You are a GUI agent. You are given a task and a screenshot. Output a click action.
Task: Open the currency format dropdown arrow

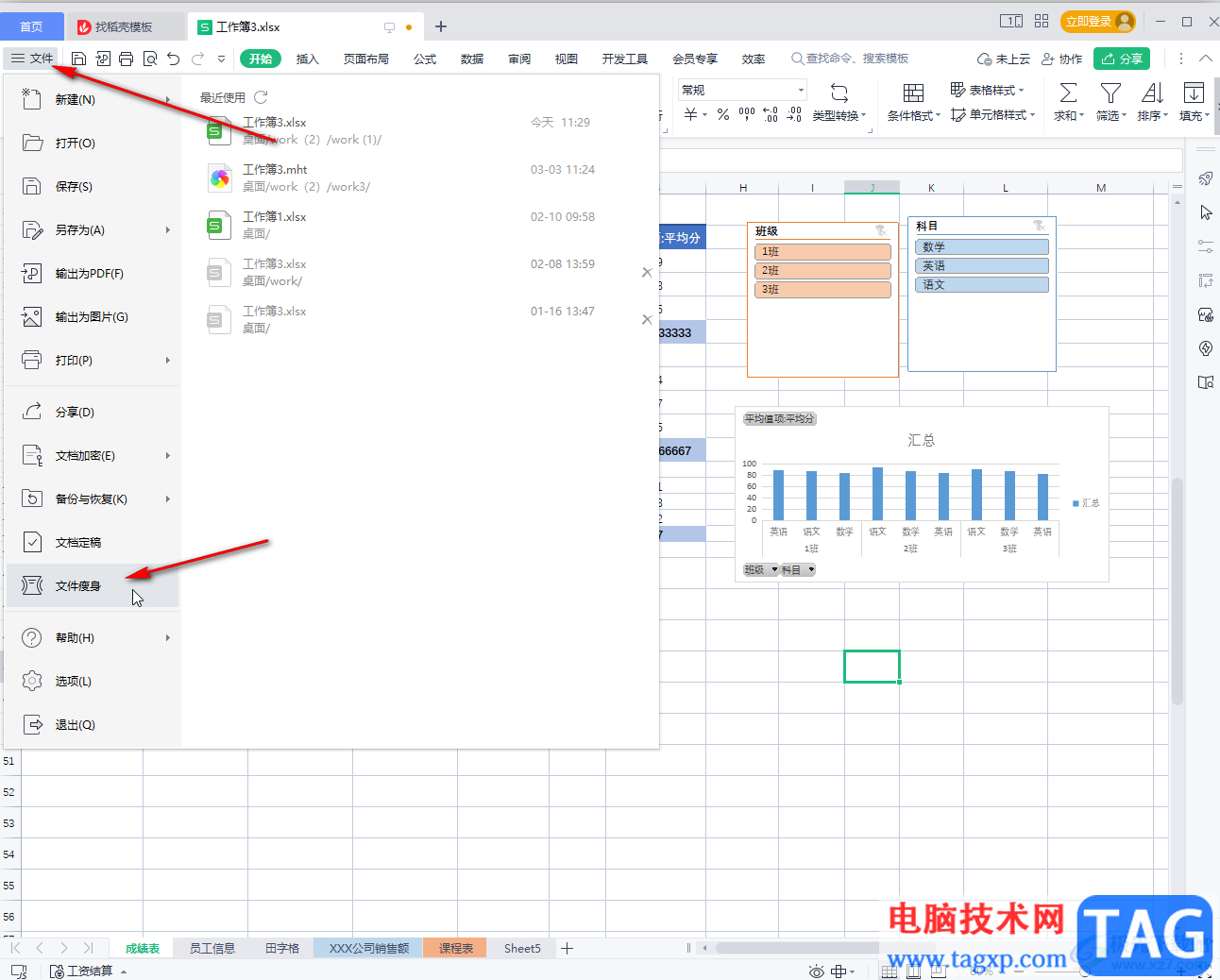(x=705, y=114)
